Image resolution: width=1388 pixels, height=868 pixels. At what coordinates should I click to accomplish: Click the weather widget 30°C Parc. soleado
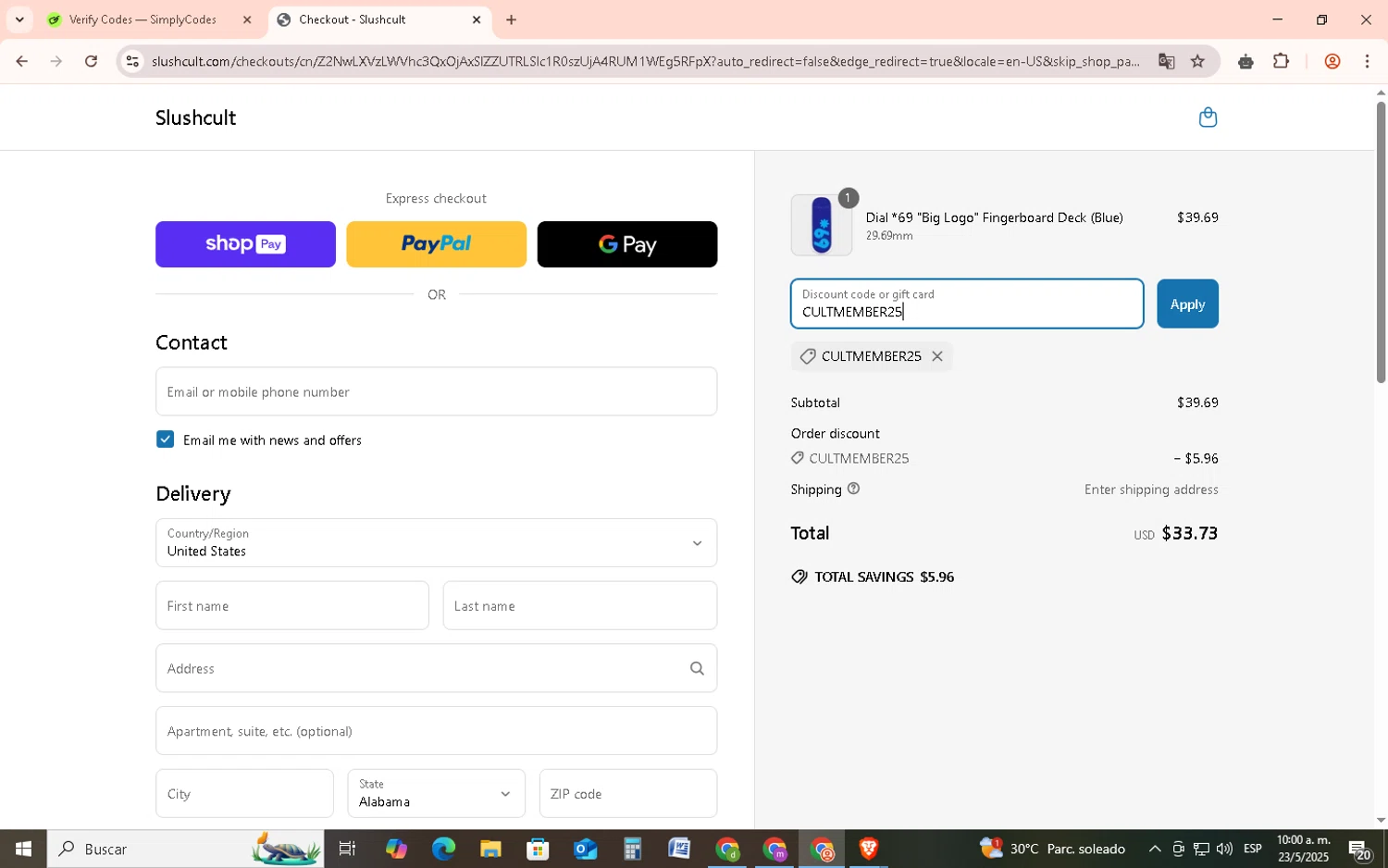[1053, 849]
